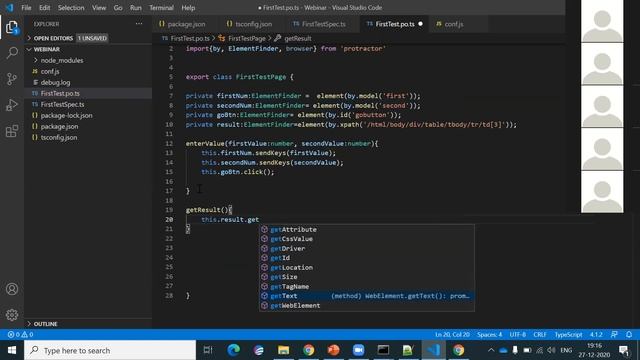
Task: Click Windows search box on taskbar
Action: [x=110, y=350]
